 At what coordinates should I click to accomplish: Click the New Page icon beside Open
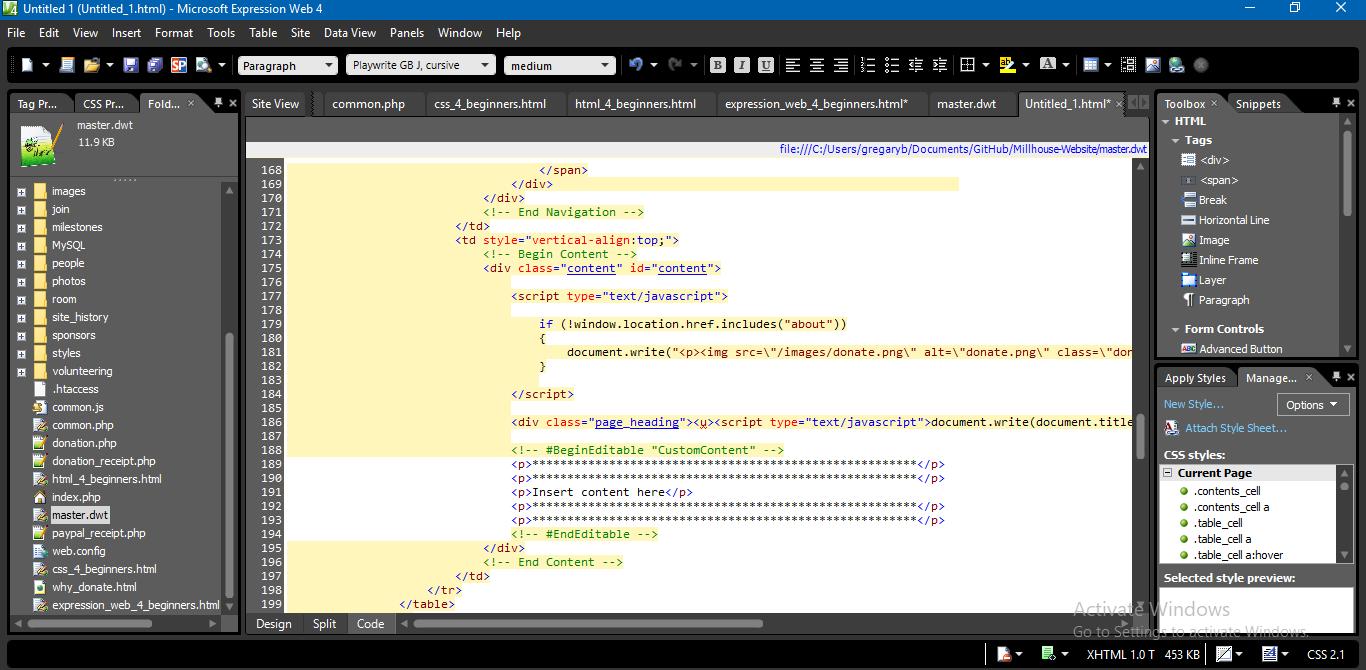tap(67, 65)
